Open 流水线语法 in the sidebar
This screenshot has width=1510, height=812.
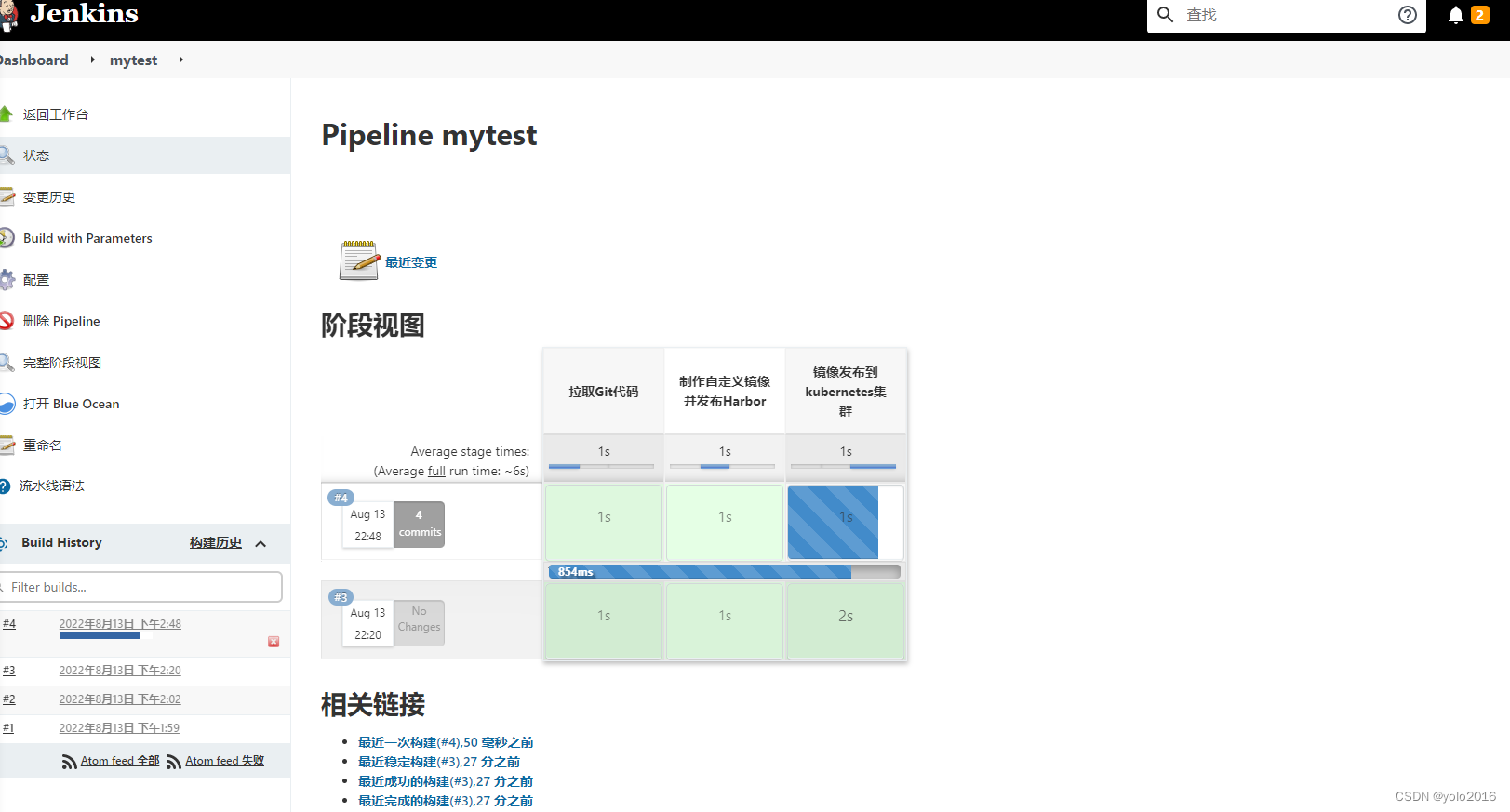tap(52, 486)
